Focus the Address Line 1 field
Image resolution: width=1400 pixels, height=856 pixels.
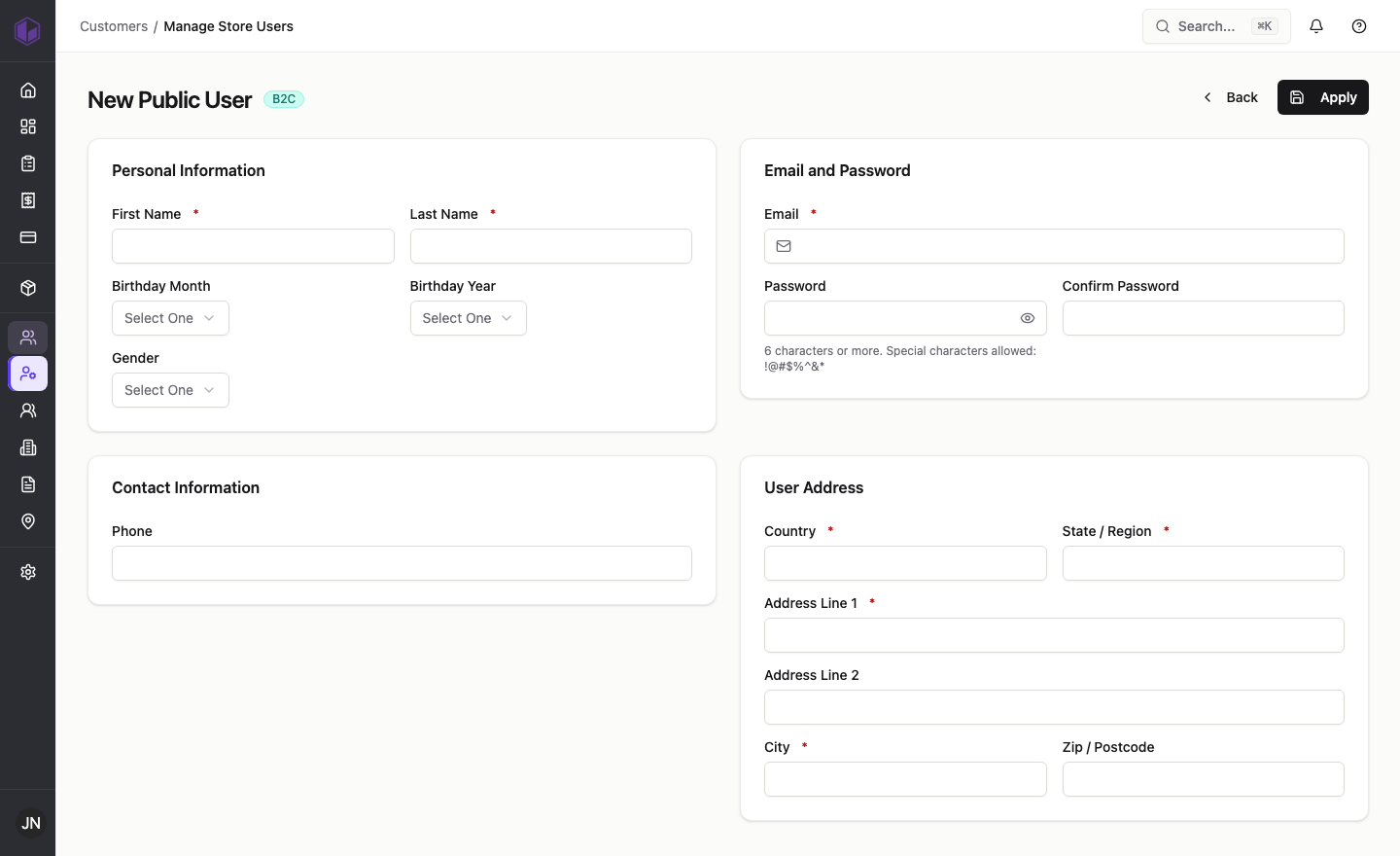click(1054, 635)
